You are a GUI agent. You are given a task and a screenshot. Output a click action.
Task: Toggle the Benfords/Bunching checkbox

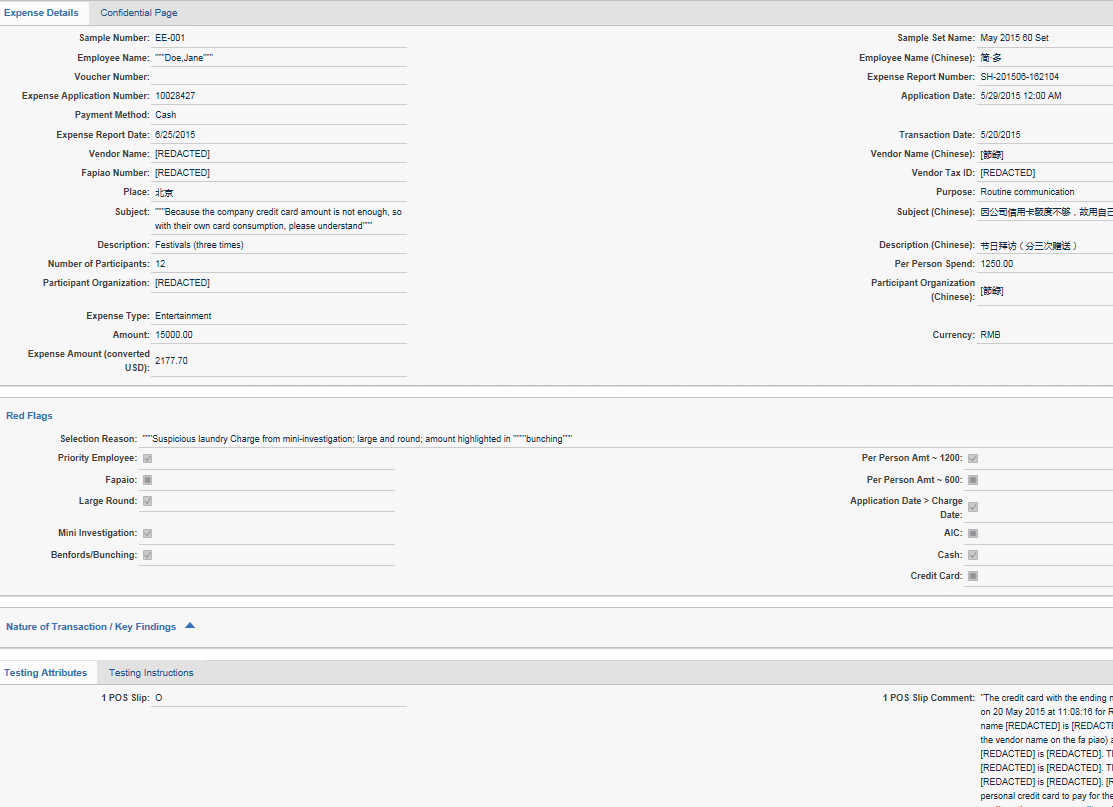click(x=147, y=555)
